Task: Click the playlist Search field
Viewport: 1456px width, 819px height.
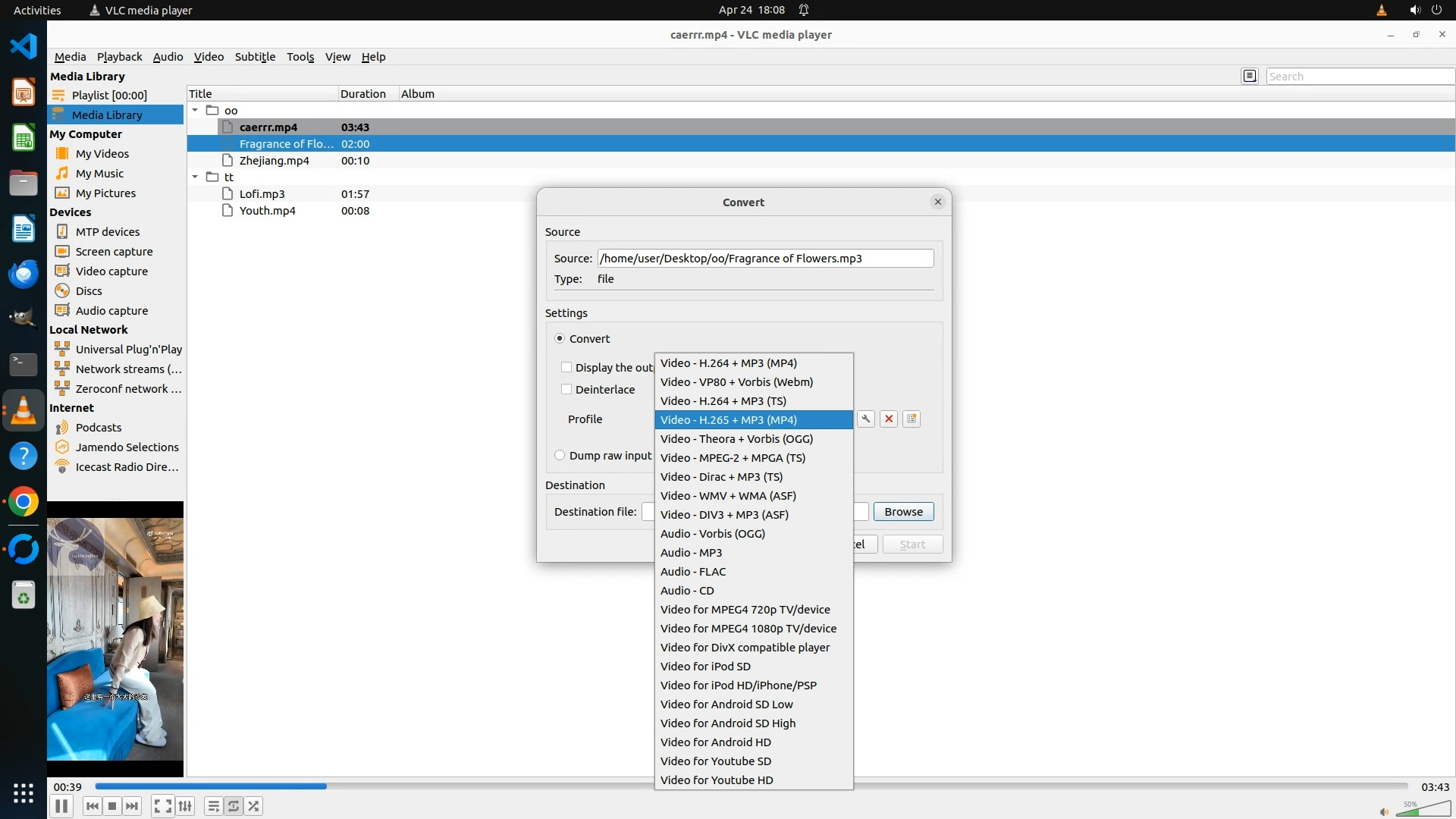Action: [1359, 77]
